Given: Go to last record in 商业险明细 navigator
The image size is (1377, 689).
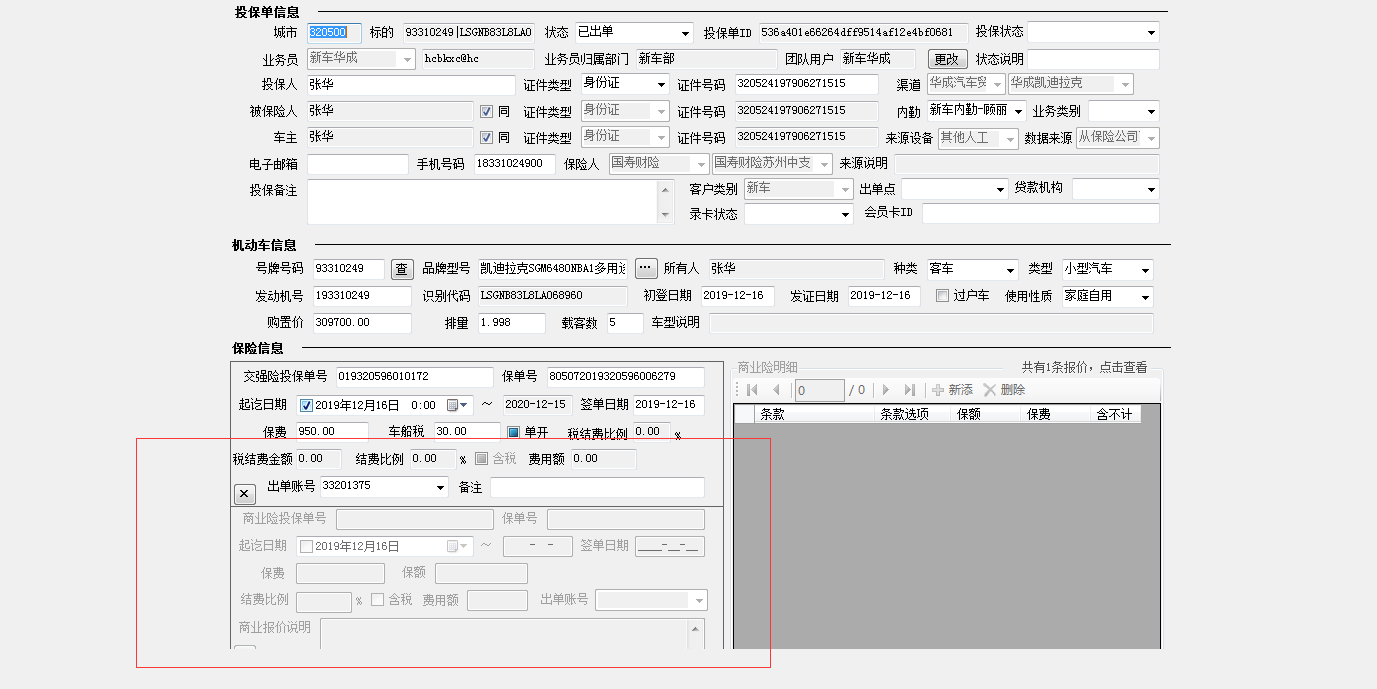Looking at the screenshot, I should [909, 390].
